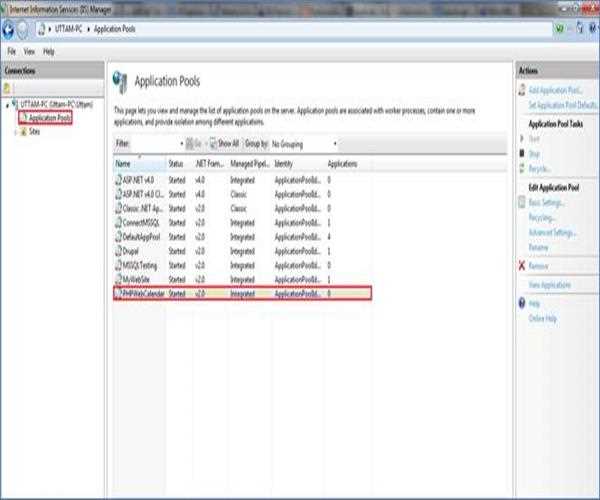
Task: Click Set Application Pool Defaults link
Action: [562, 104]
